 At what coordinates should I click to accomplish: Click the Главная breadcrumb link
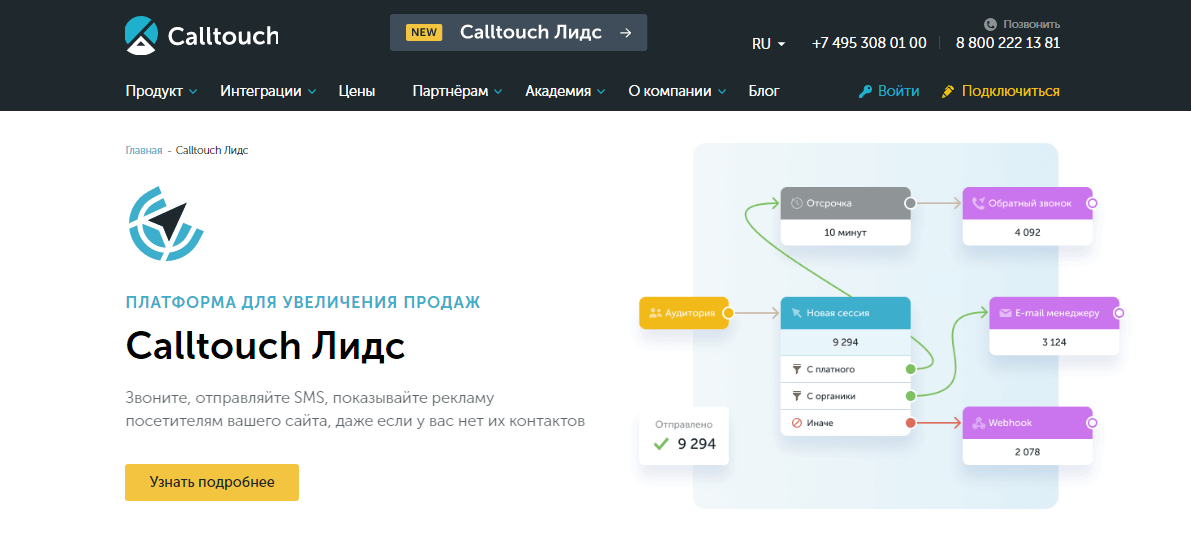tap(144, 150)
